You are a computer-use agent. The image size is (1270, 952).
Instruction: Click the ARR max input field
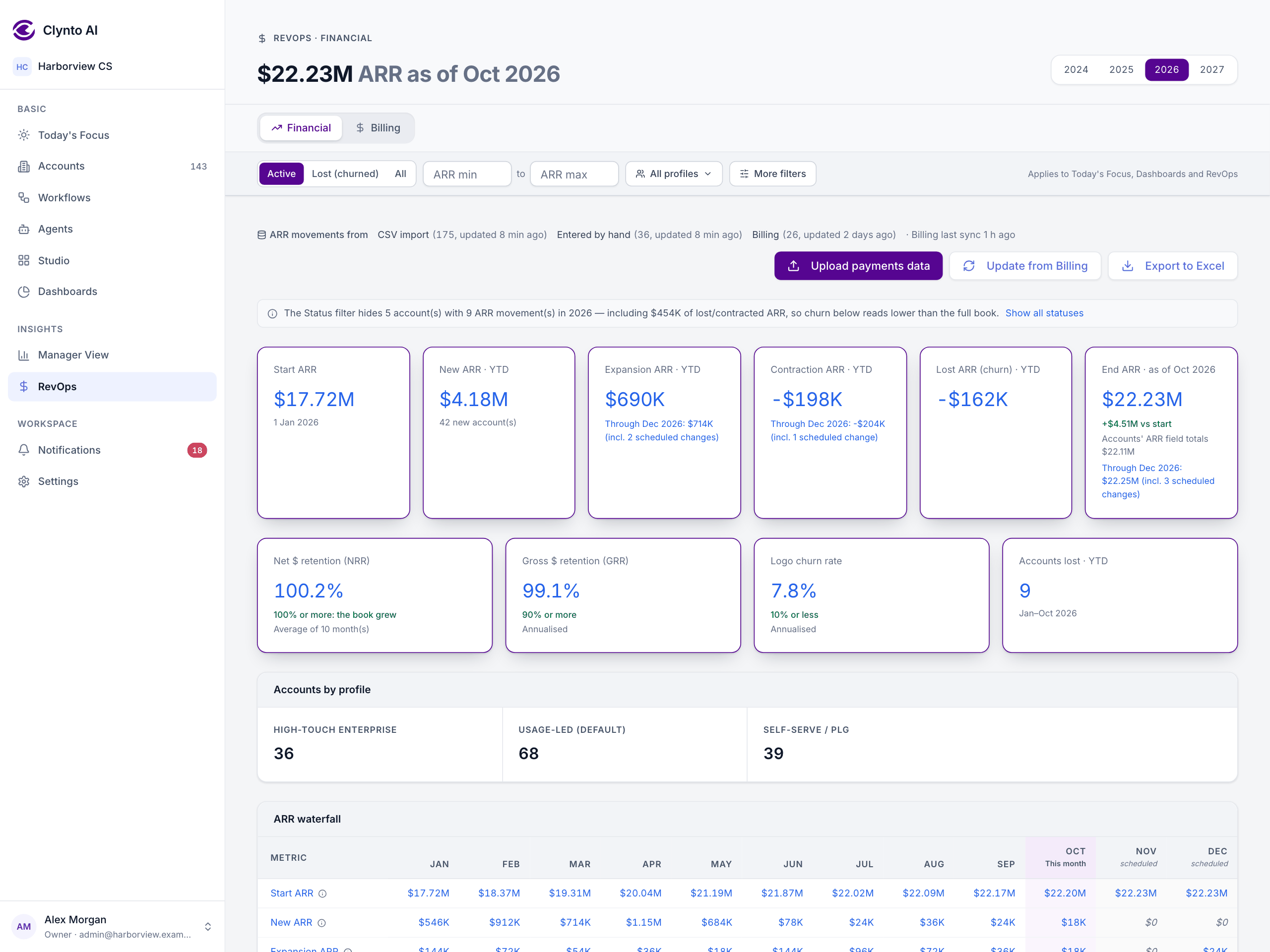[574, 174]
